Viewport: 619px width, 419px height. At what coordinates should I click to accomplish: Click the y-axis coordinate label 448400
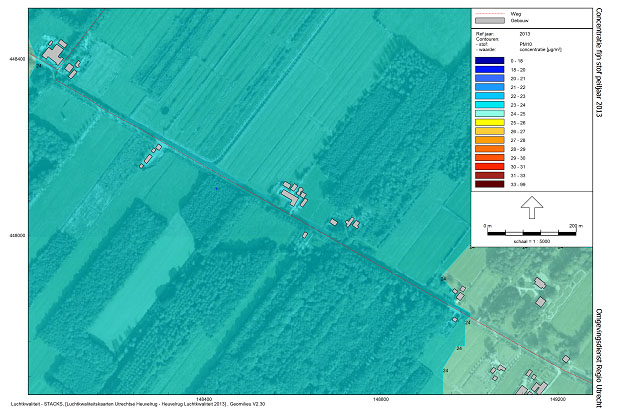tap(17, 59)
